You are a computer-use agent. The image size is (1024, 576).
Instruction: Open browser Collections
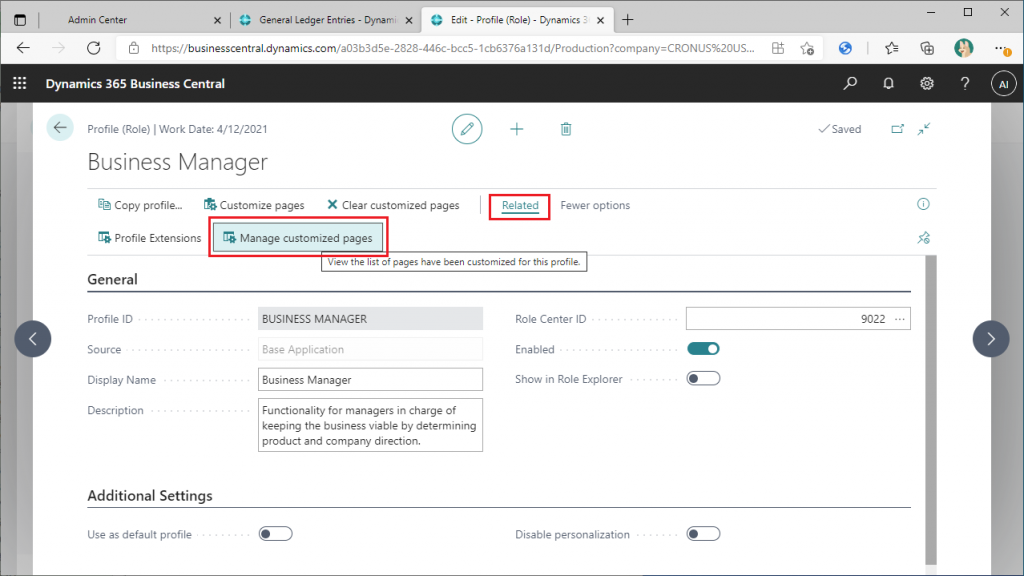927,48
